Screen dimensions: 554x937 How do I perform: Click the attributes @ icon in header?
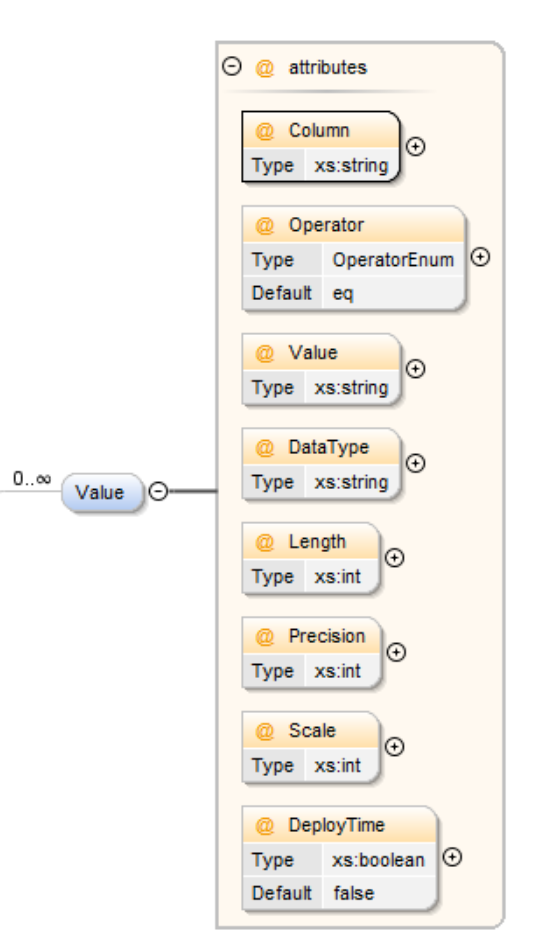coord(265,68)
